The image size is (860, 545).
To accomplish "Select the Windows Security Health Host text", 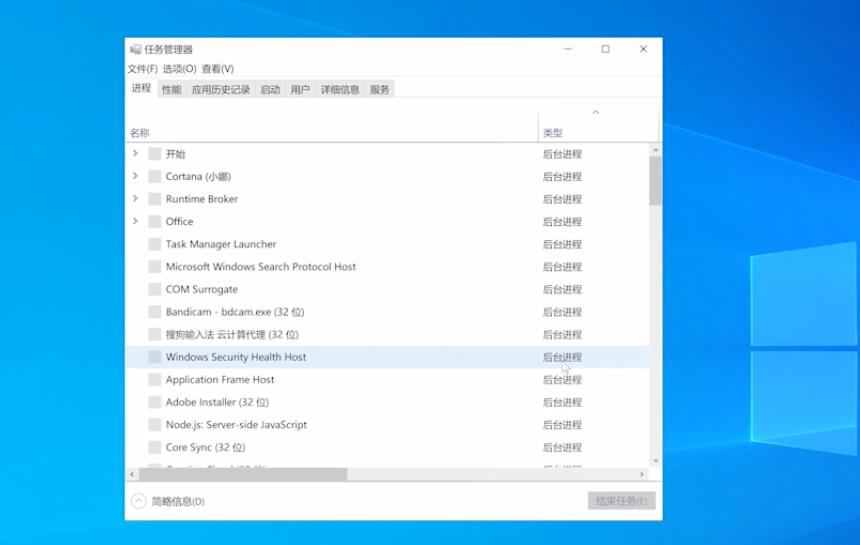I will (x=236, y=357).
